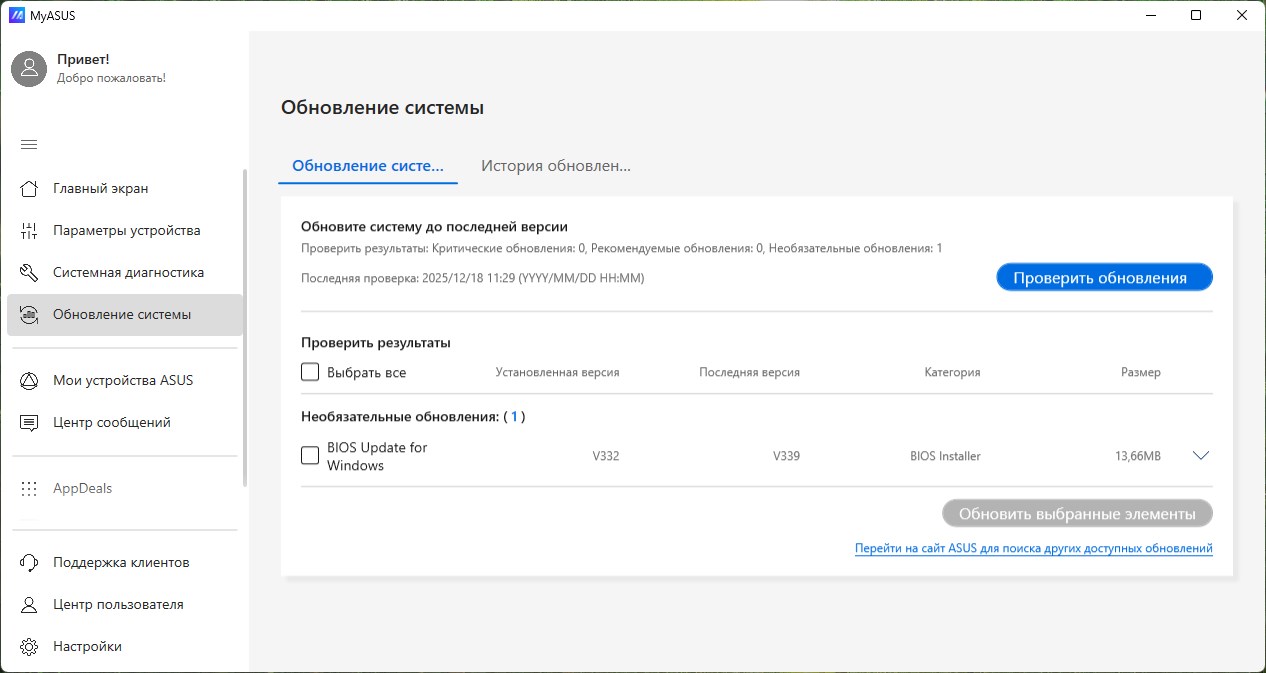The image size is (1266, 673).
Task: Click the person icon for Центр пользователя
Action: click(29, 604)
